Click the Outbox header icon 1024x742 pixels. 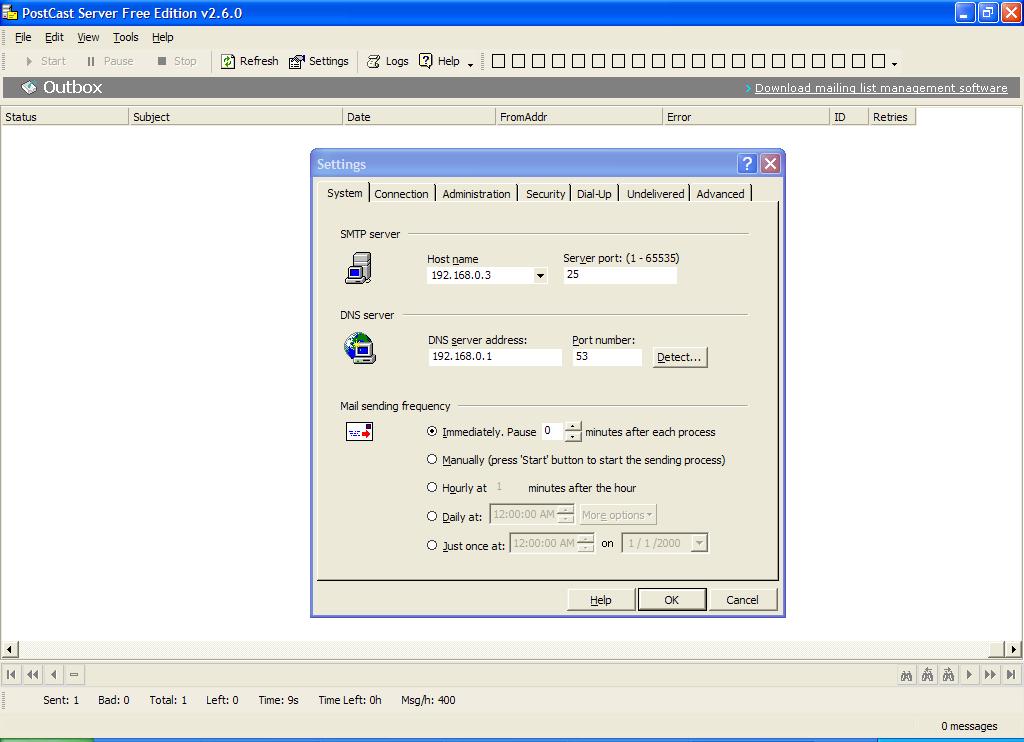pyautogui.click(x=28, y=87)
